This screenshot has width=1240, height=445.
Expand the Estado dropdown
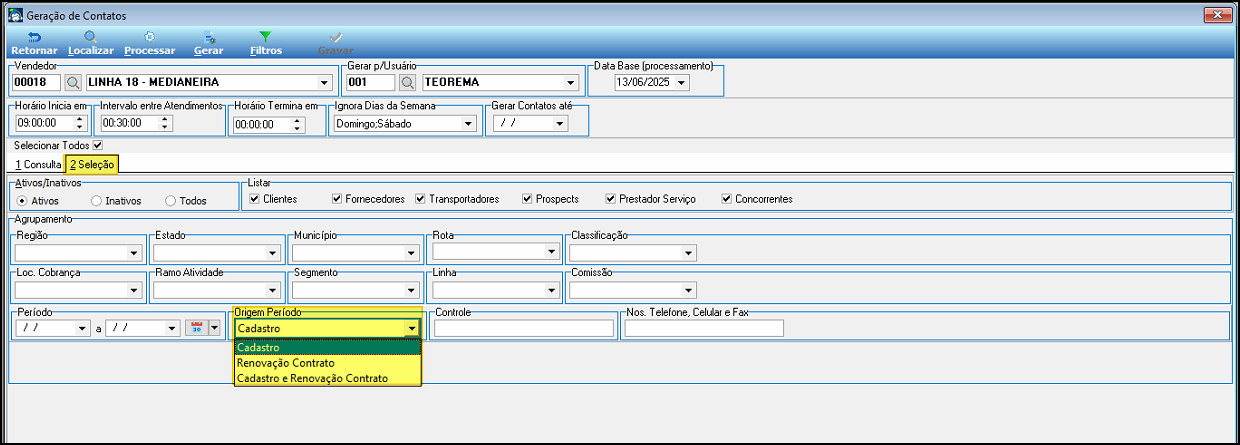coord(272,254)
